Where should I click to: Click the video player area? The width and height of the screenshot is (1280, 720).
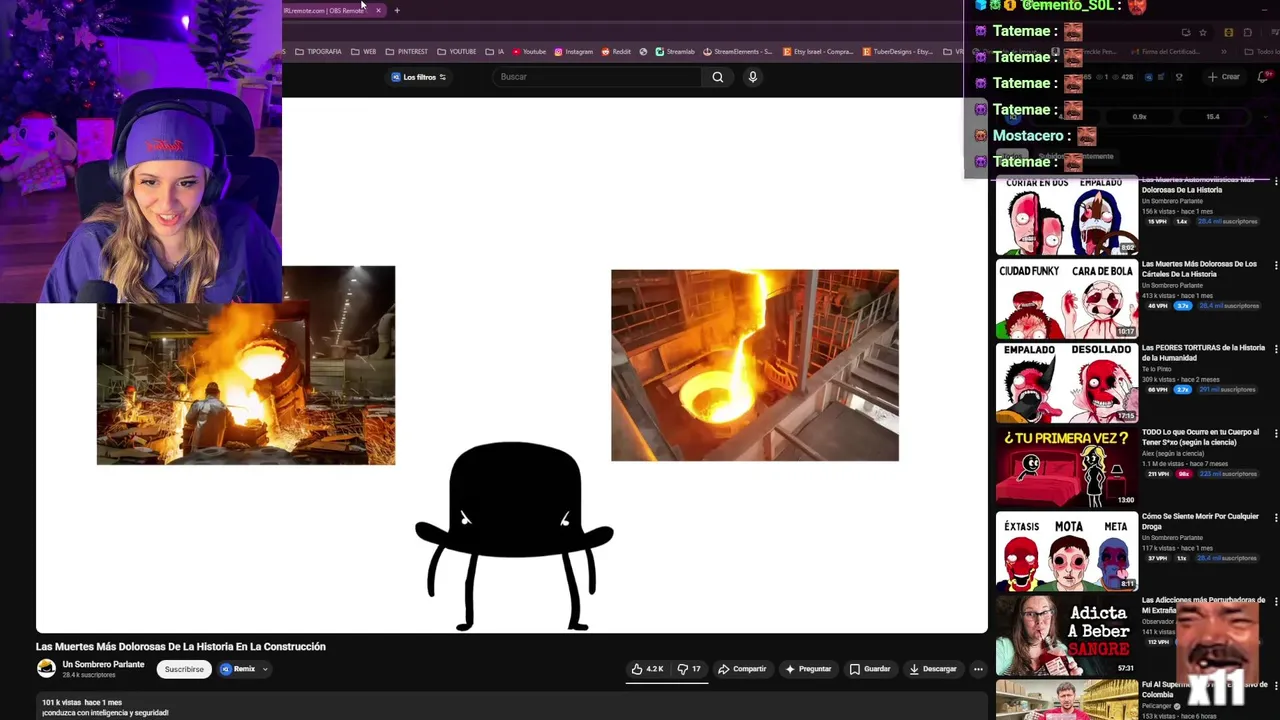(512, 365)
